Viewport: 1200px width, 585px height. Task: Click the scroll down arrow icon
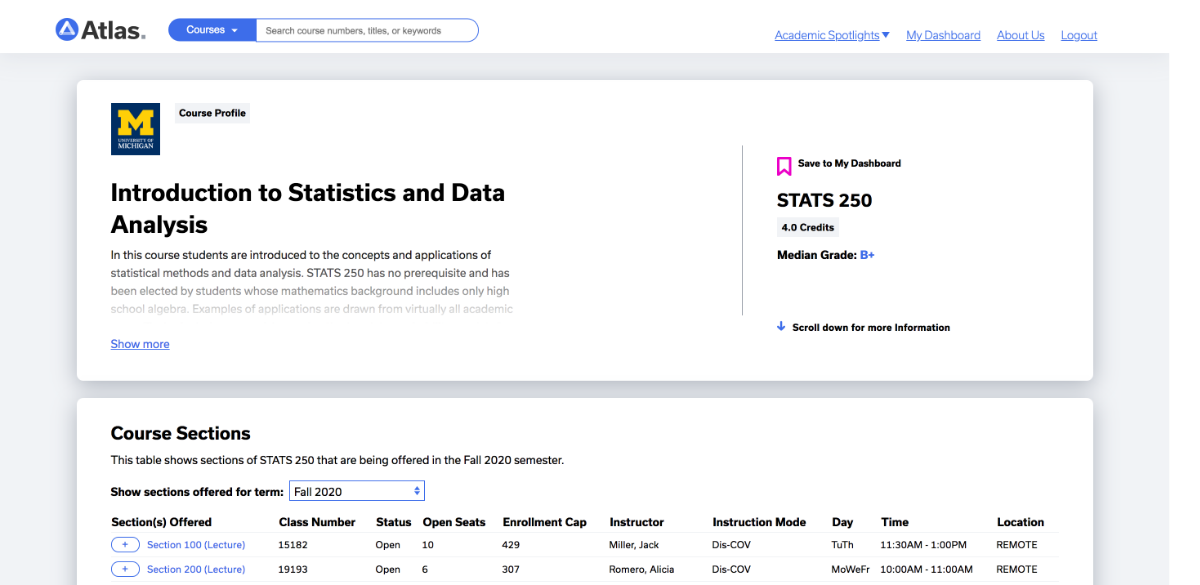781,326
